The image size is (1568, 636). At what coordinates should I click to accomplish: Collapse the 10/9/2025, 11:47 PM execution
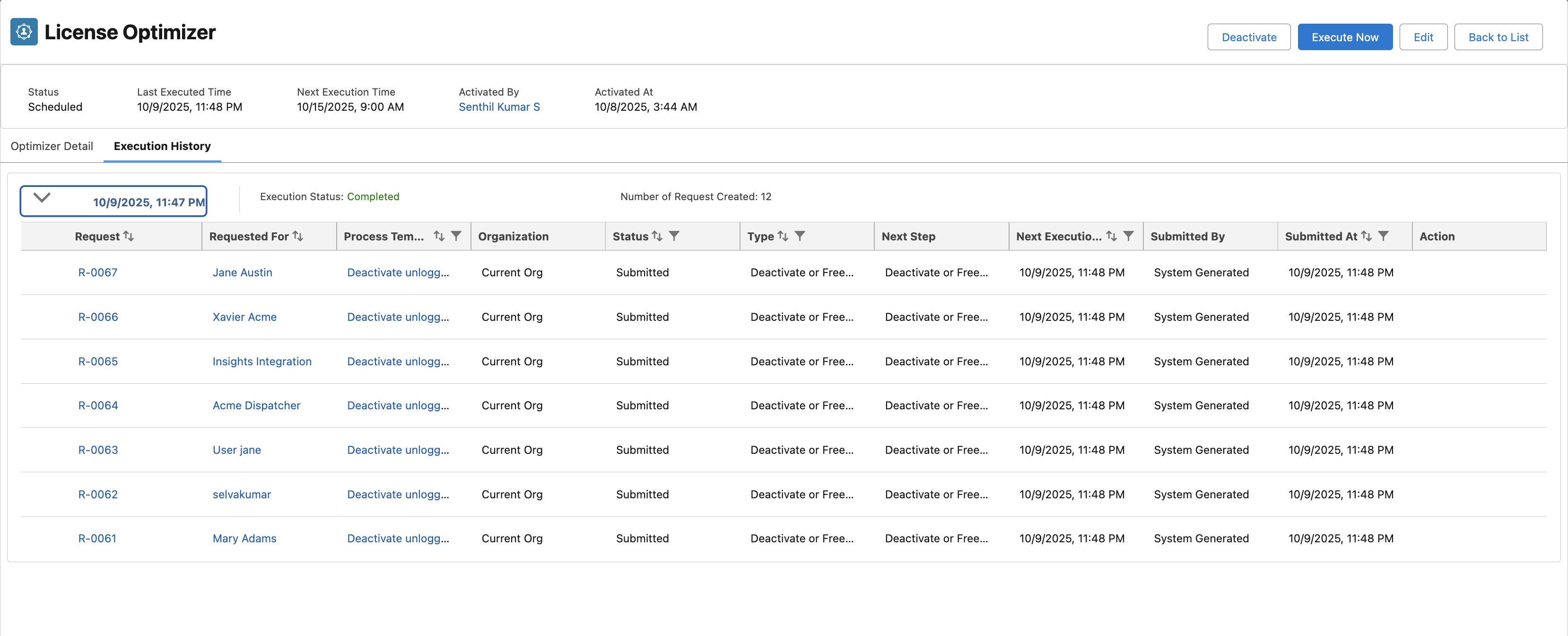(x=42, y=198)
